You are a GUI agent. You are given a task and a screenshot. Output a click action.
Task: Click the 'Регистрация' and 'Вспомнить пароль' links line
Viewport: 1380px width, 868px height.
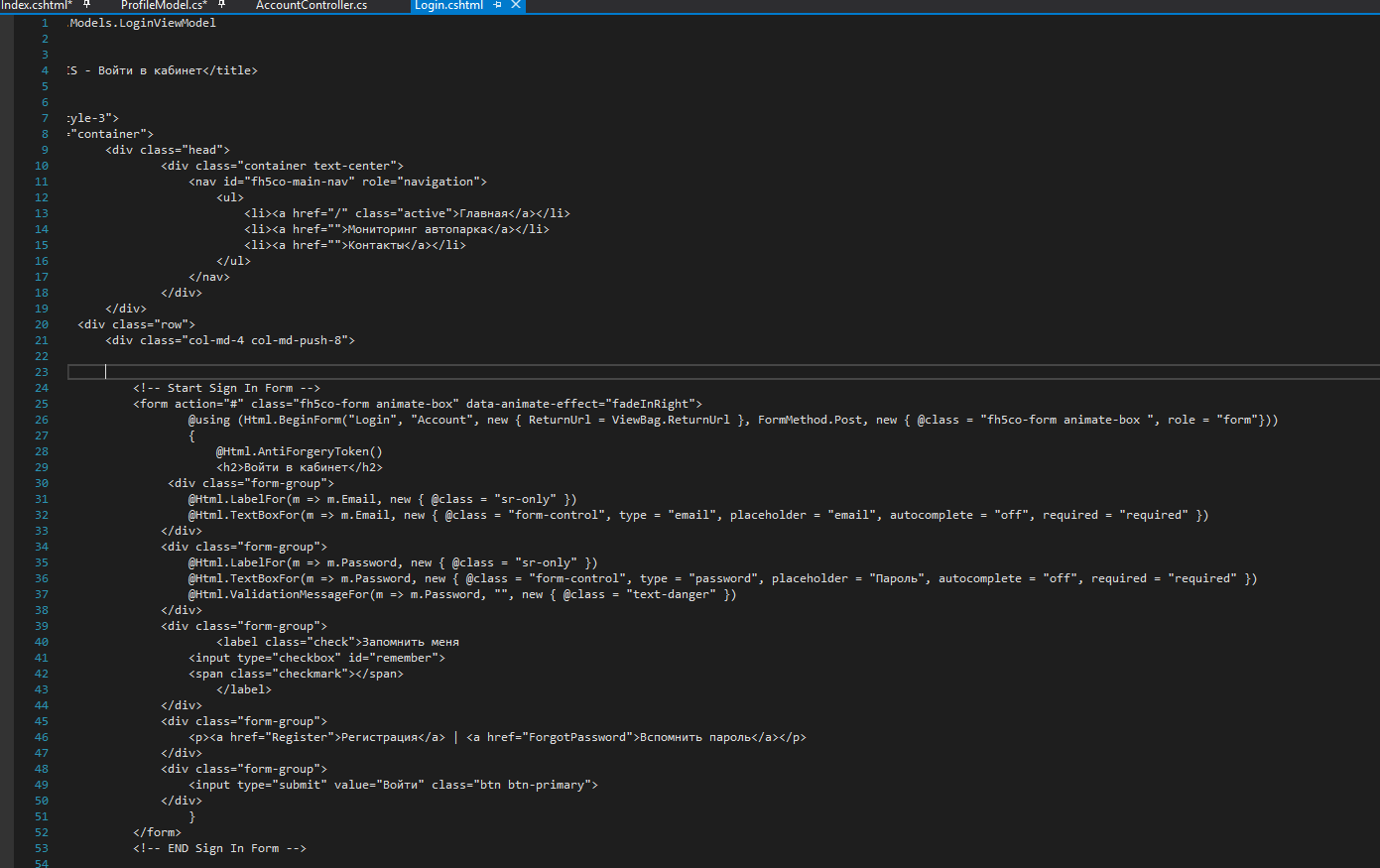tap(498, 737)
